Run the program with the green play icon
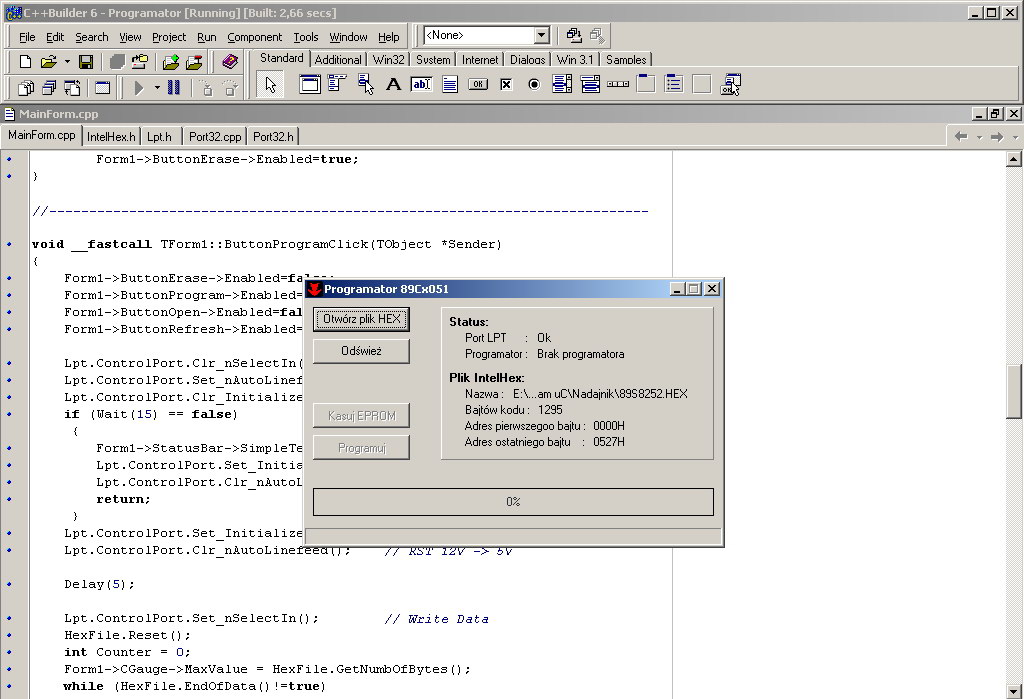The height and width of the screenshot is (699, 1024). click(x=138, y=87)
